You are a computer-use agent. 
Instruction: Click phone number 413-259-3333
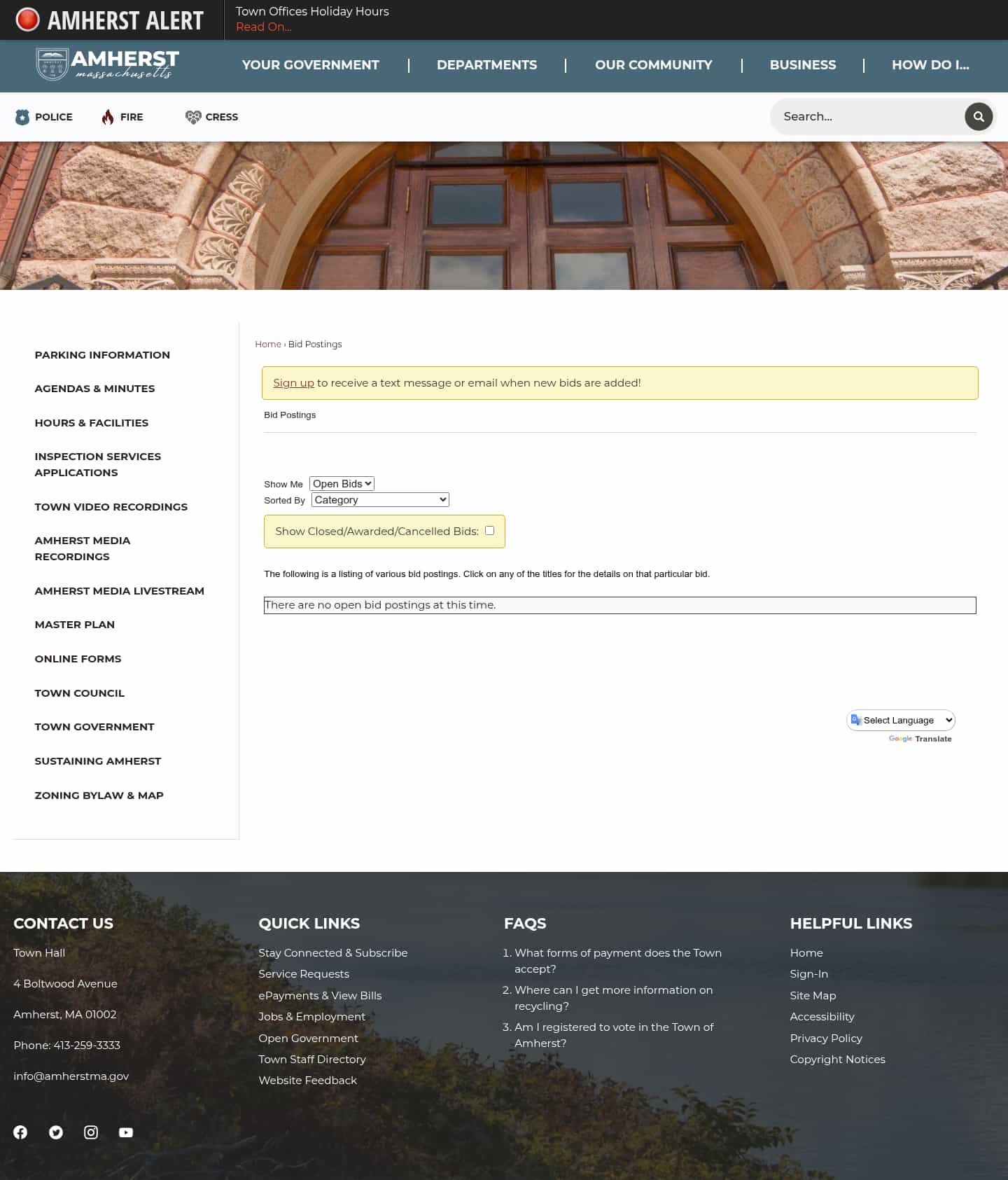[x=87, y=1045]
